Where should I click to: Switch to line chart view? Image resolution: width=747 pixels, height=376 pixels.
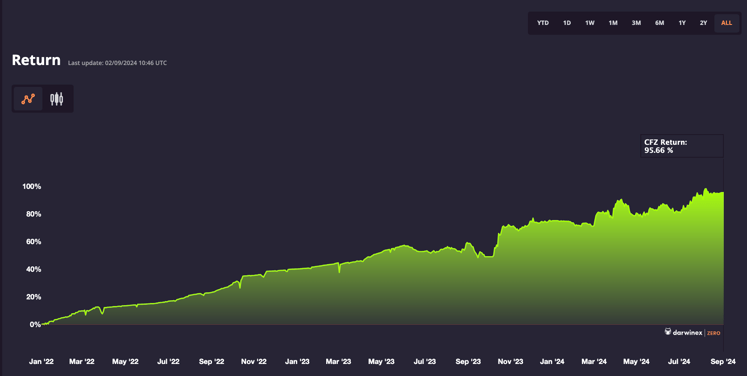(28, 99)
